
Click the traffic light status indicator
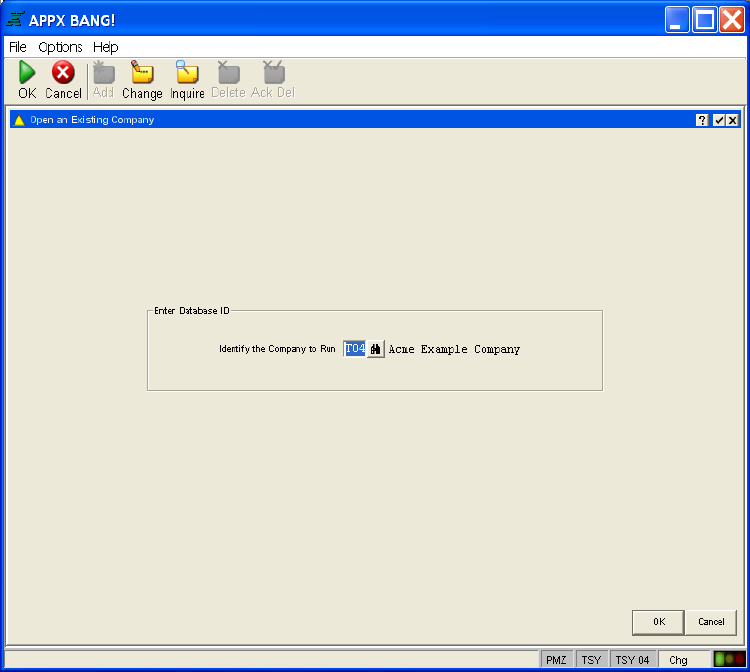[729, 659]
